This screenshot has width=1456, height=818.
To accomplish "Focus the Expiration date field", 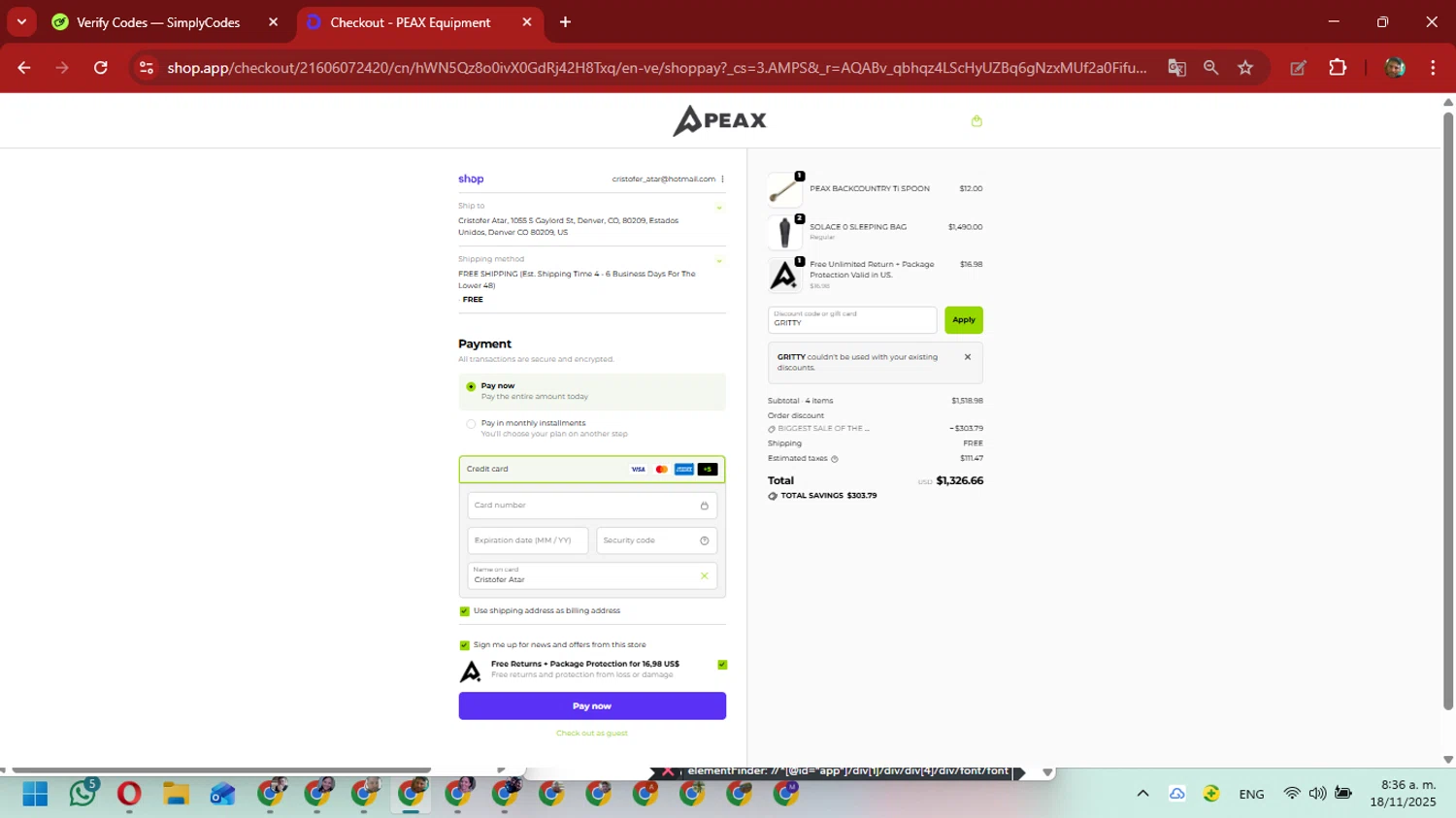I will [x=528, y=540].
